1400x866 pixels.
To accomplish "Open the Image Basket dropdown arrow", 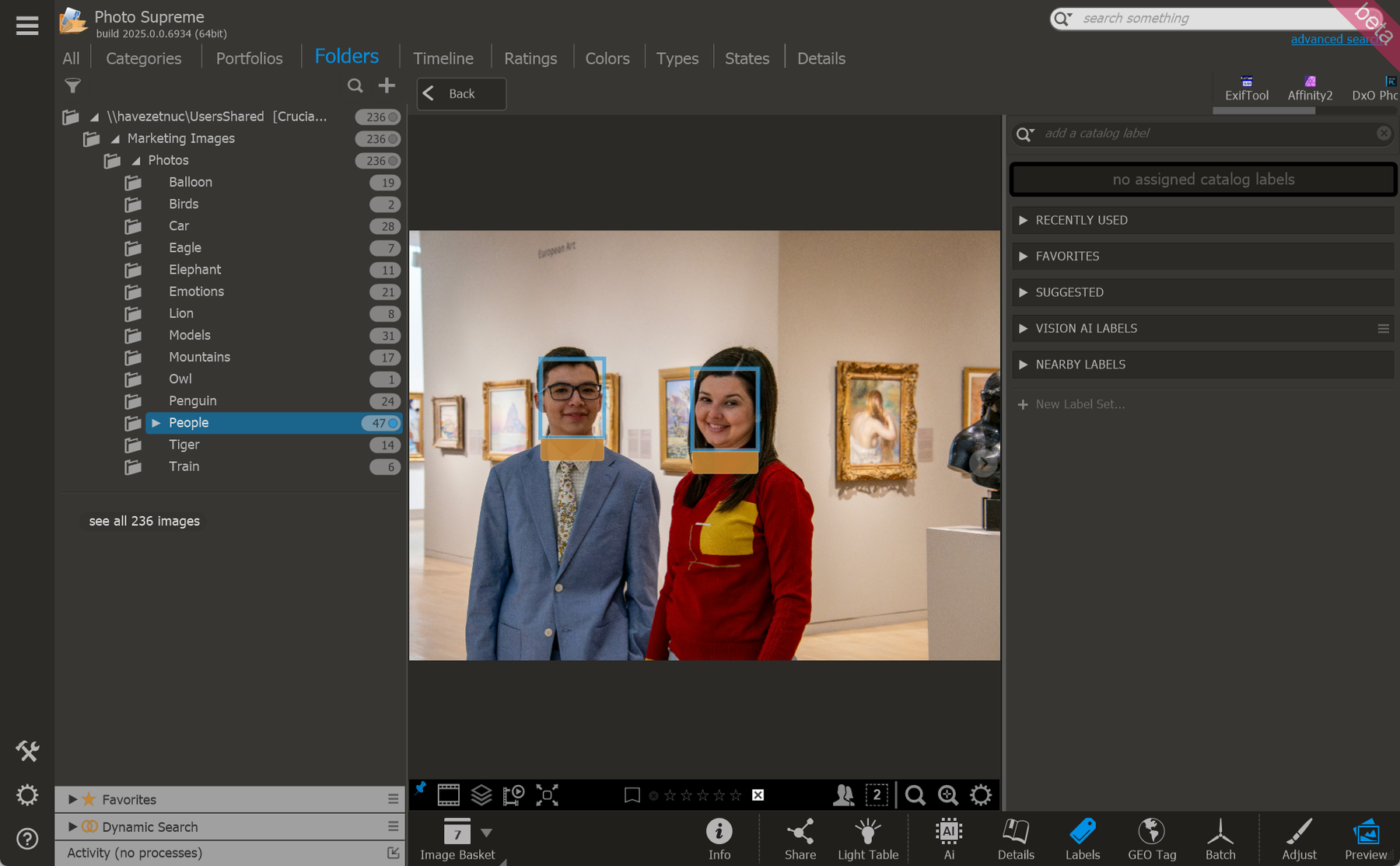I will click(x=487, y=833).
